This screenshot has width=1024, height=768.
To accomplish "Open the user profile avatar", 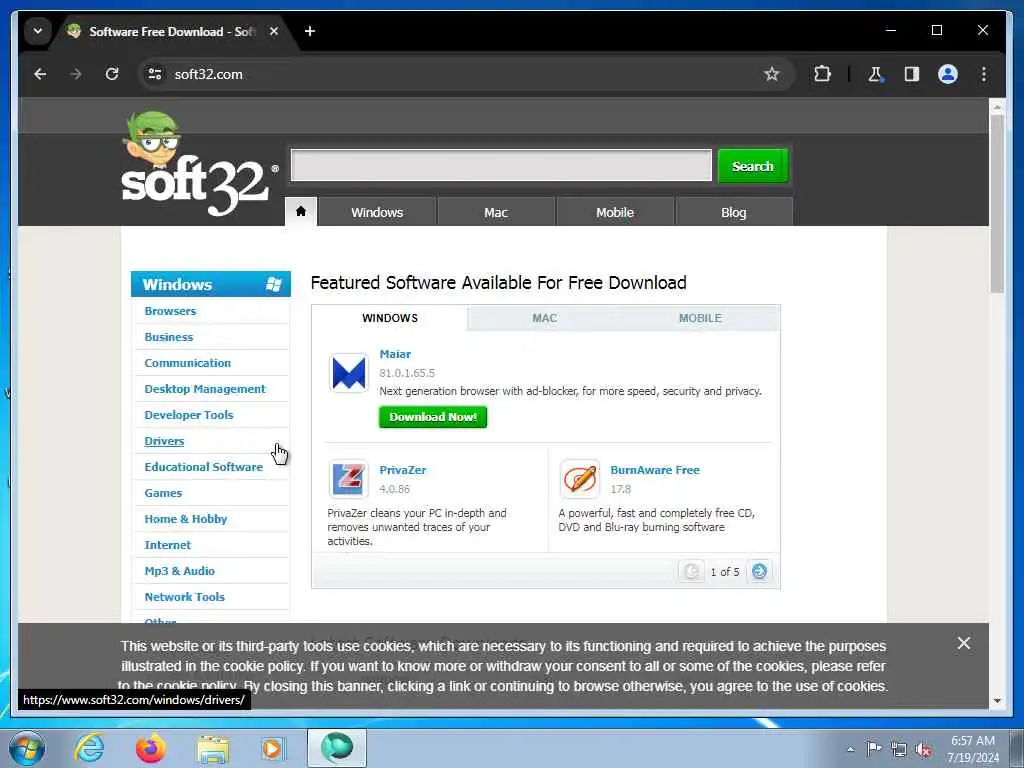I will 948,74.
